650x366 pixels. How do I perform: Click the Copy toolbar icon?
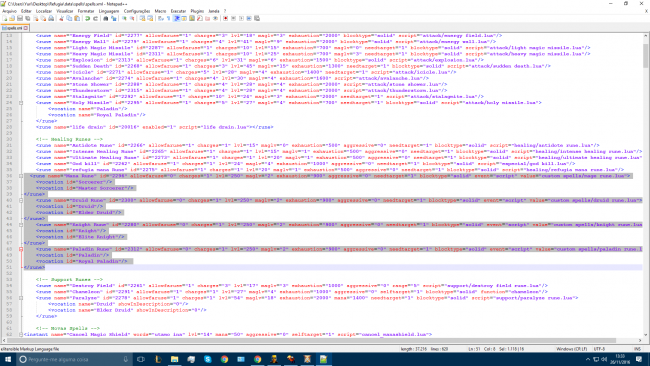click(x=69, y=18)
